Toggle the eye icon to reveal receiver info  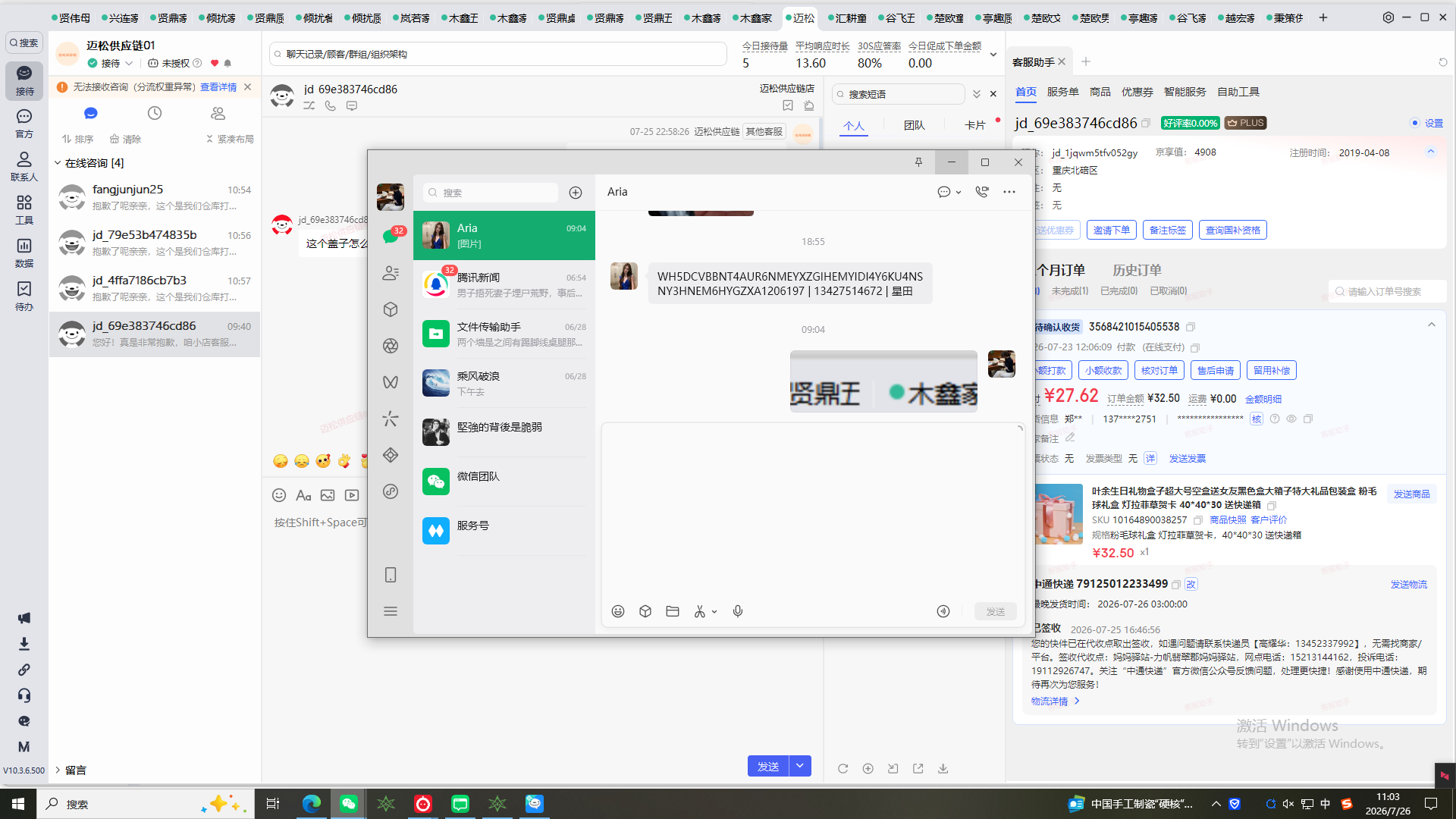(1291, 419)
